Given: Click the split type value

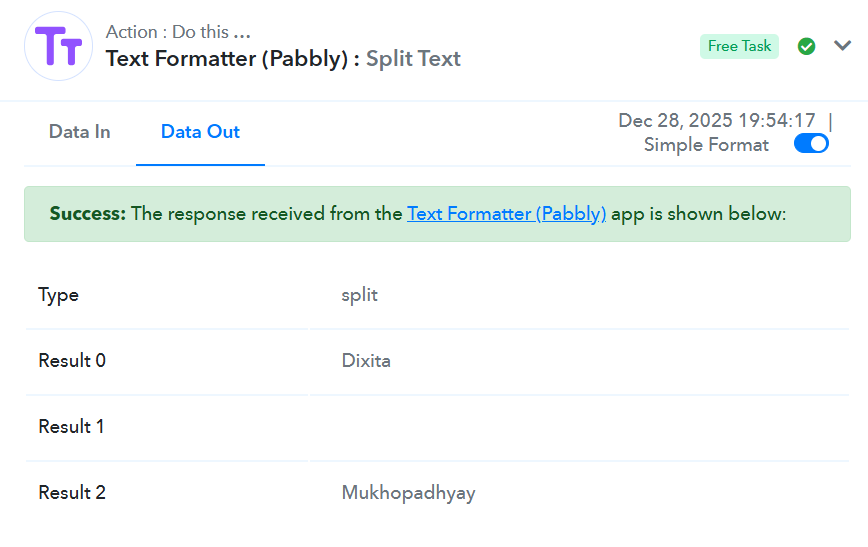Looking at the screenshot, I should click(x=360, y=295).
